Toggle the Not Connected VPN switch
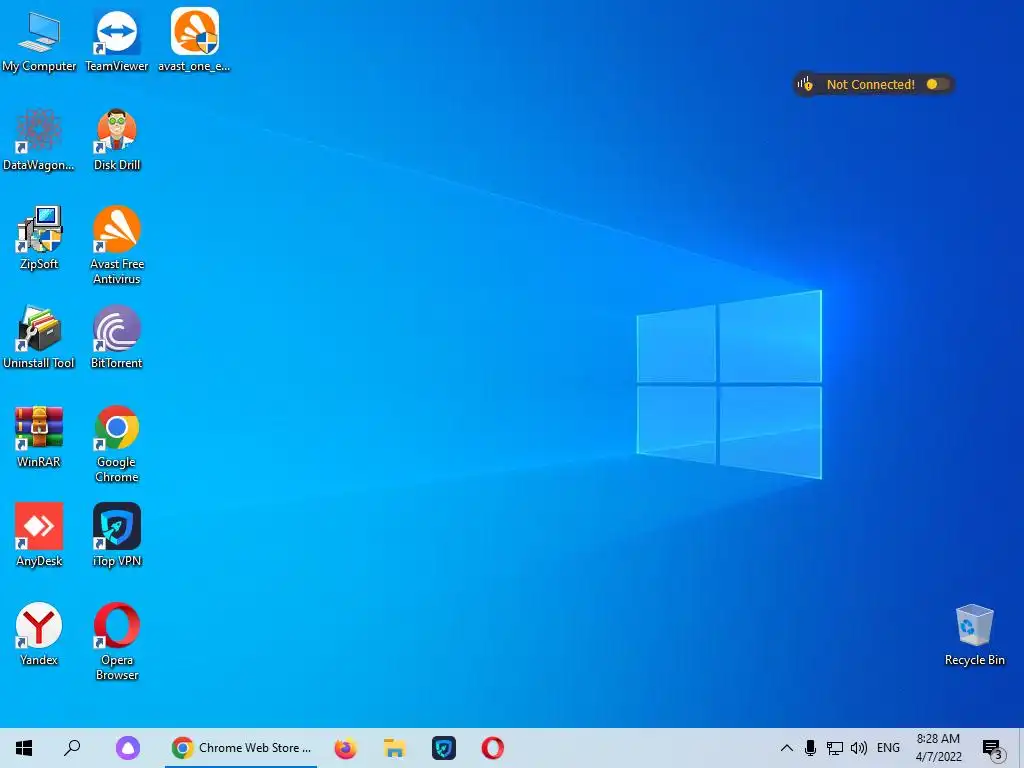Viewport: 1024px width, 768px height. (936, 84)
